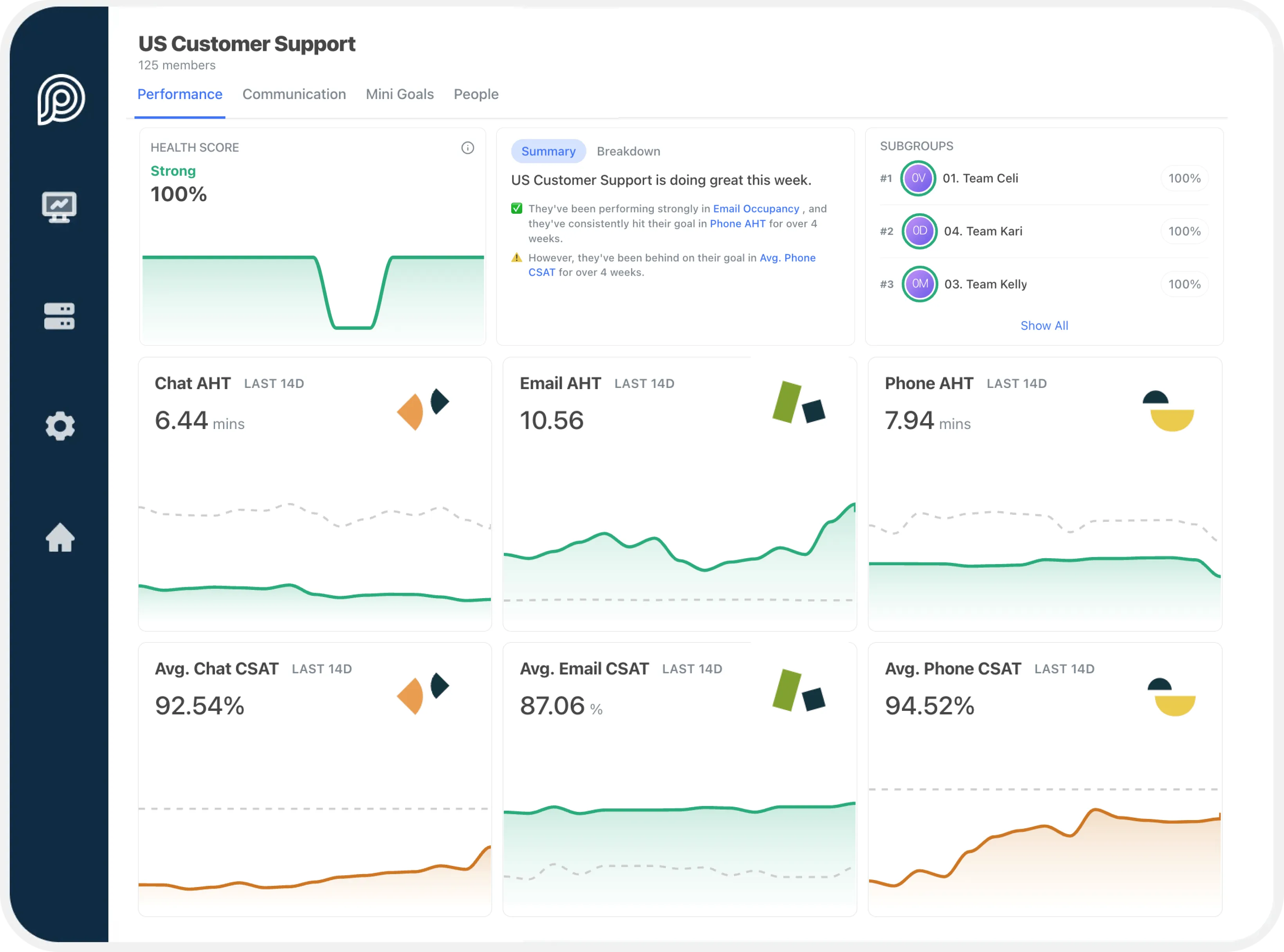Select the Summary toggle pill
This screenshot has width=1284, height=952.
pos(548,151)
